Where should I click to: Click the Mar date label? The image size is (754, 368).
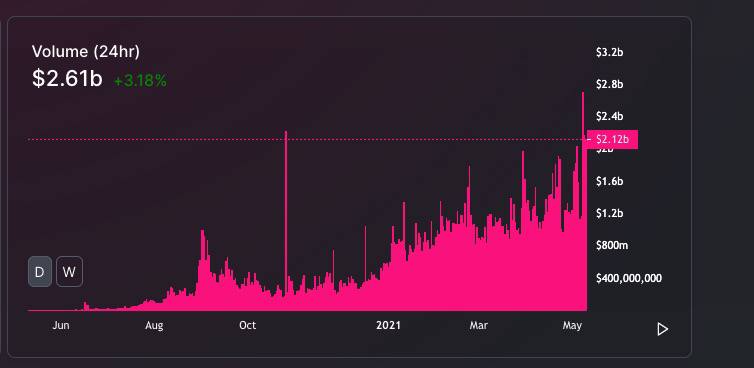tap(478, 325)
